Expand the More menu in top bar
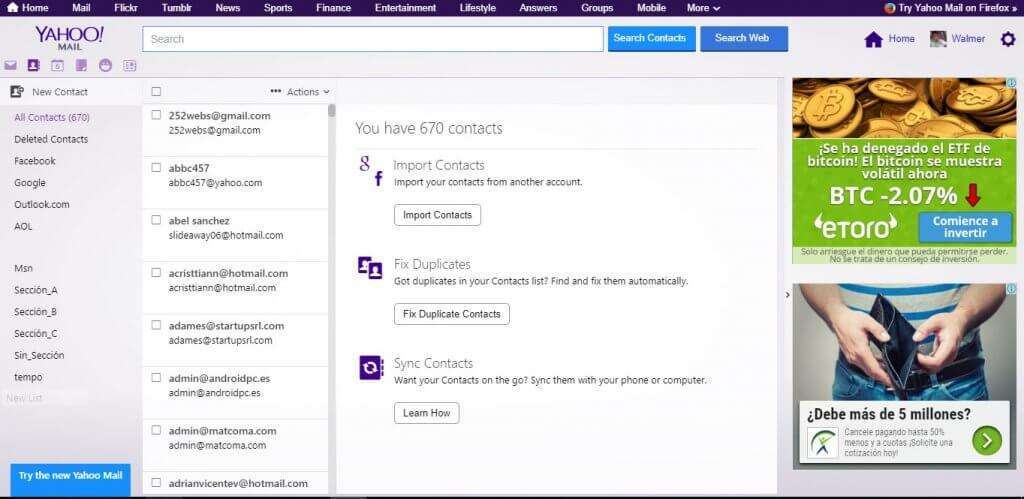The width and height of the screenshot is (1024, 499). [703, 8]
